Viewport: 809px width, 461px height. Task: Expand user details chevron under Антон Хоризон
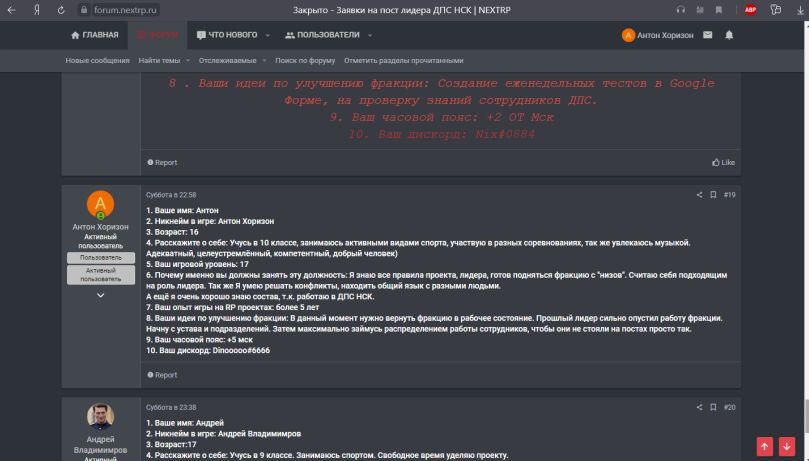(x=101, y=295)
